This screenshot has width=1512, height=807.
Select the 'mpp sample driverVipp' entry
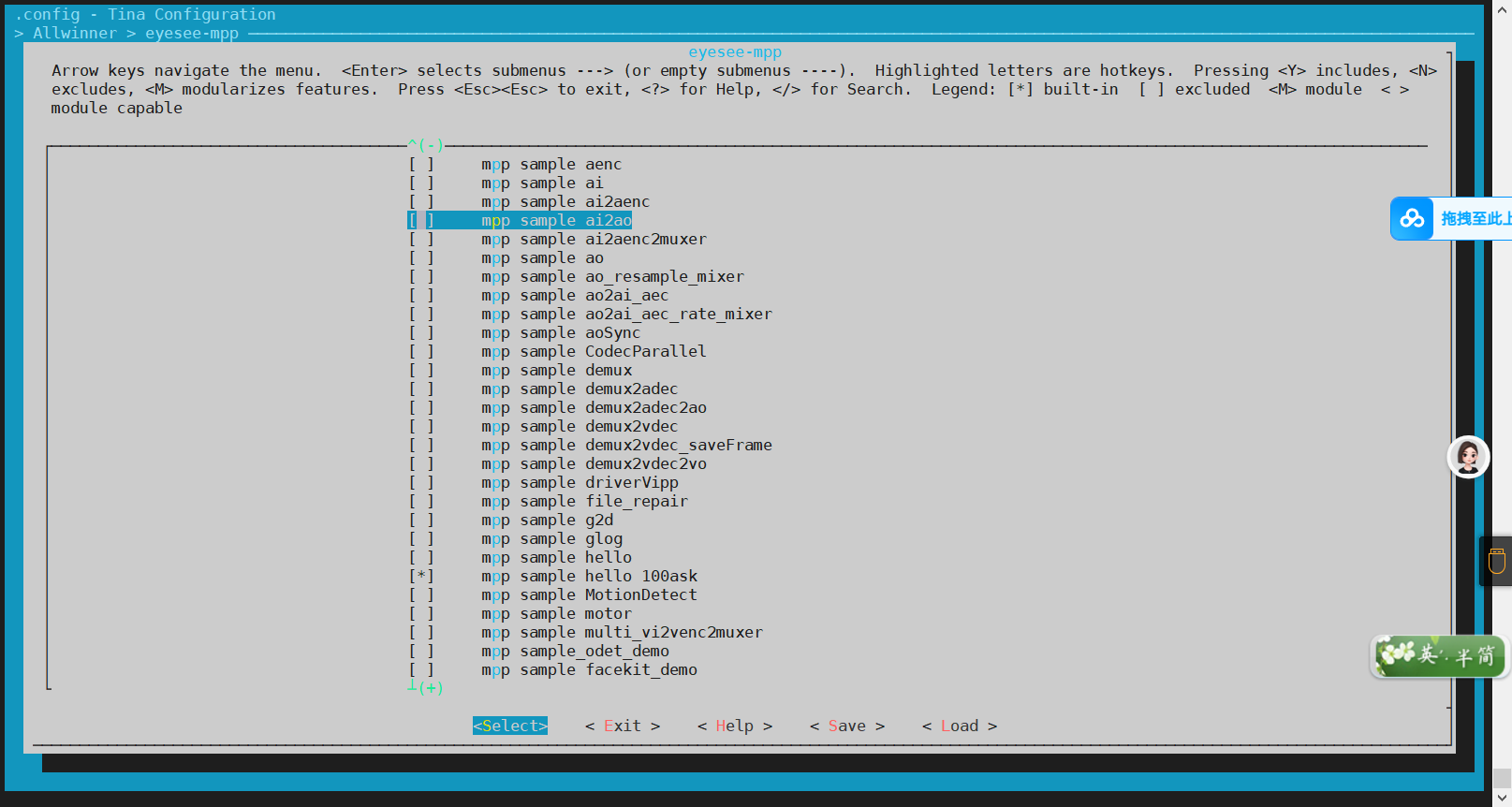[x=580, y=483]
